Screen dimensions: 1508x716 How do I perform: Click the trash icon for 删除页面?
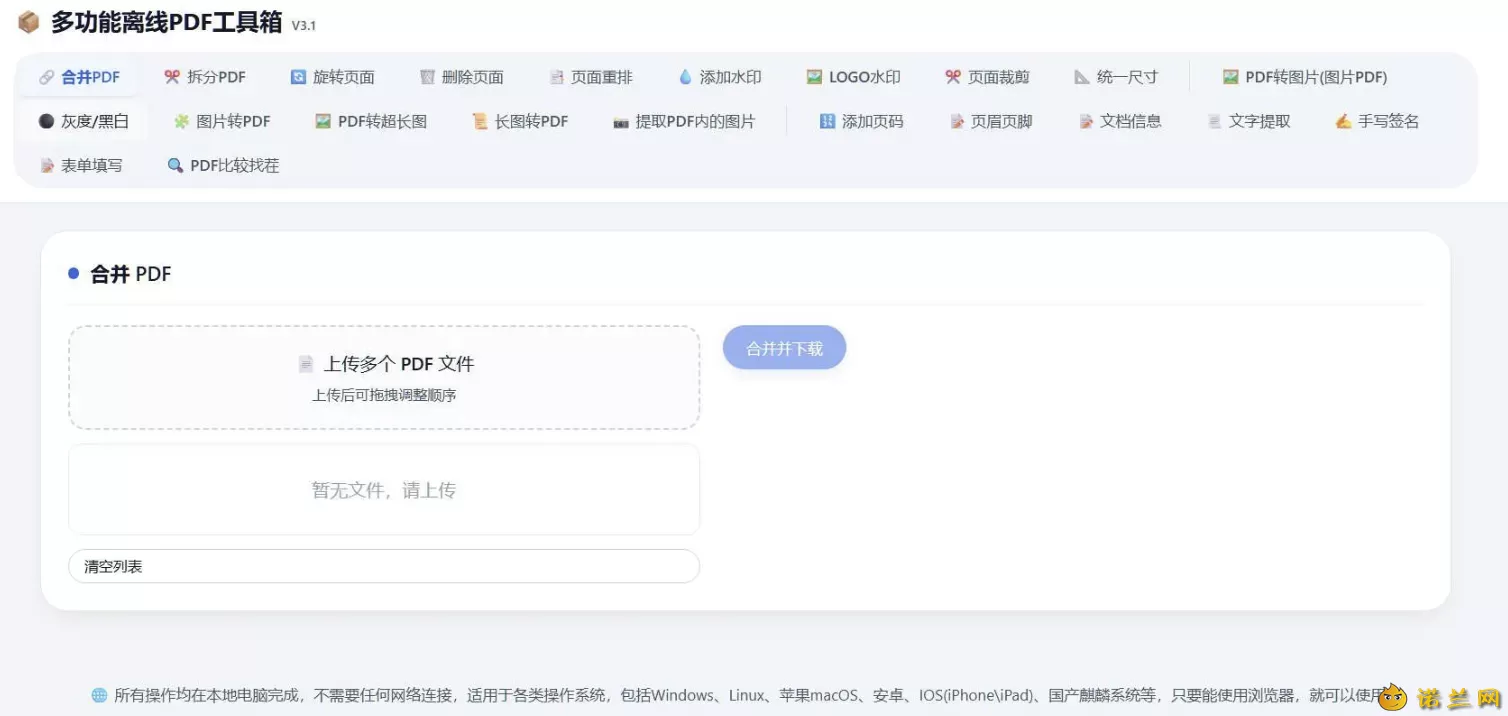click(427, 77)
